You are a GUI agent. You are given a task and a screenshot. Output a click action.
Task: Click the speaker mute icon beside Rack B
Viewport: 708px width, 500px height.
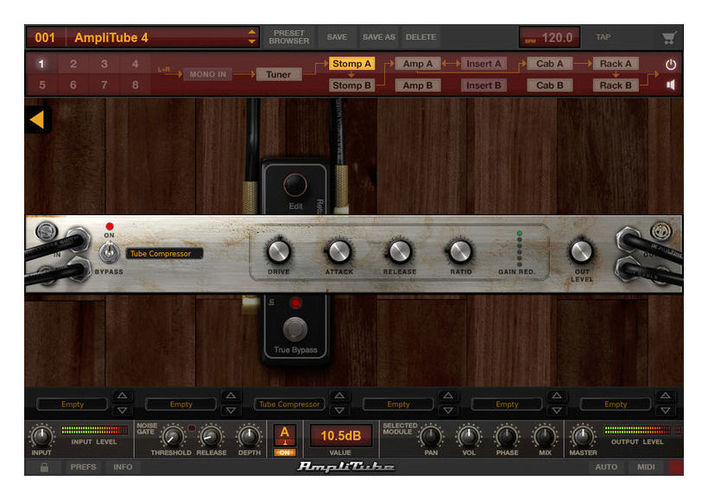click(x=671, y=85)
